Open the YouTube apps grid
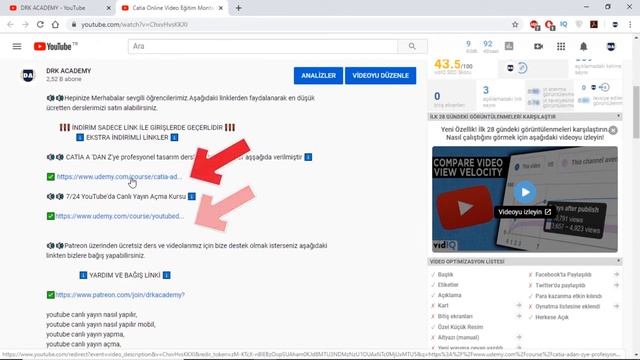This screenshot has height=360, width=640. click(561, 47)
